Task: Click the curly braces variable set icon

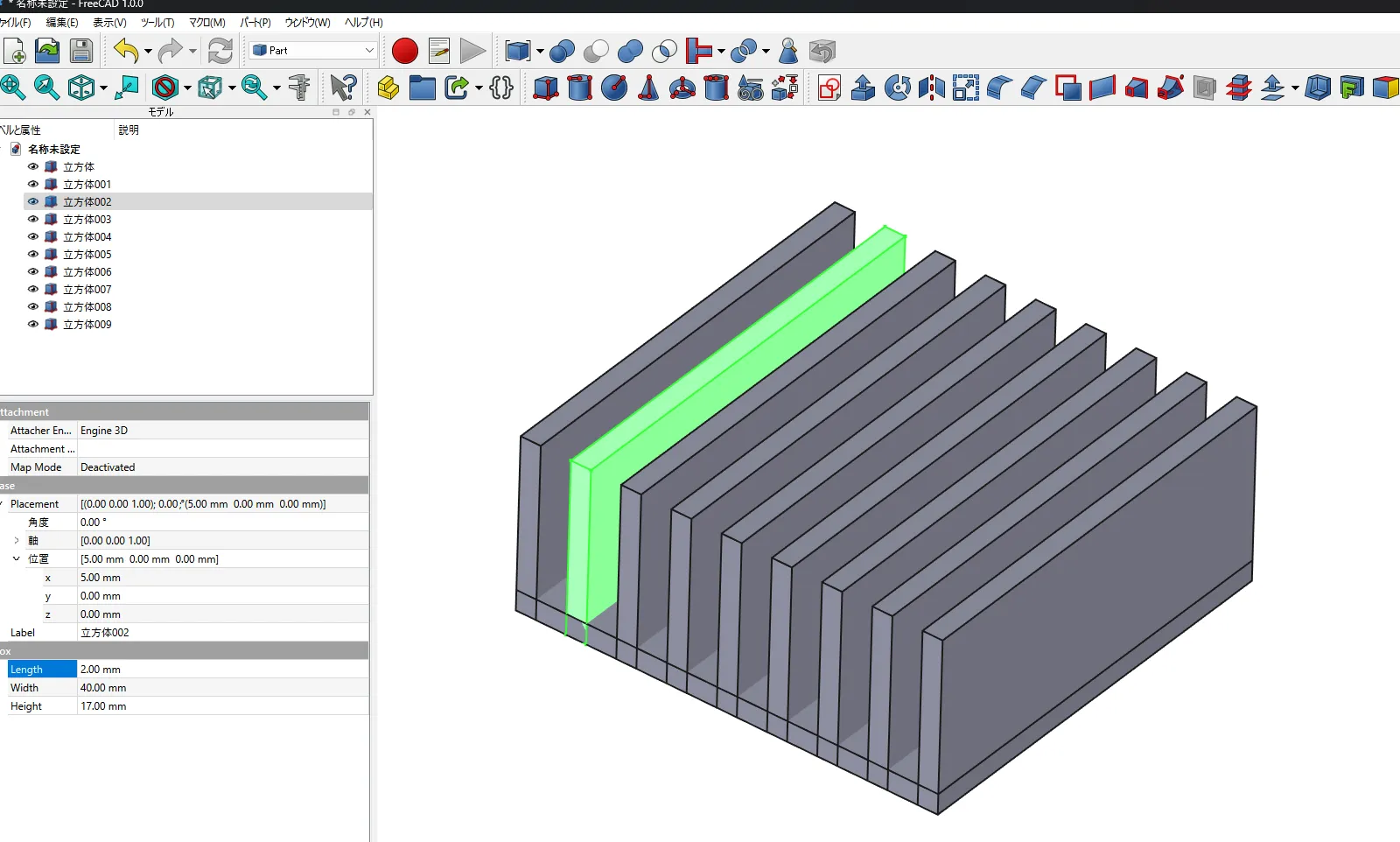Action: pyautogui.click(x=501, y=87)
